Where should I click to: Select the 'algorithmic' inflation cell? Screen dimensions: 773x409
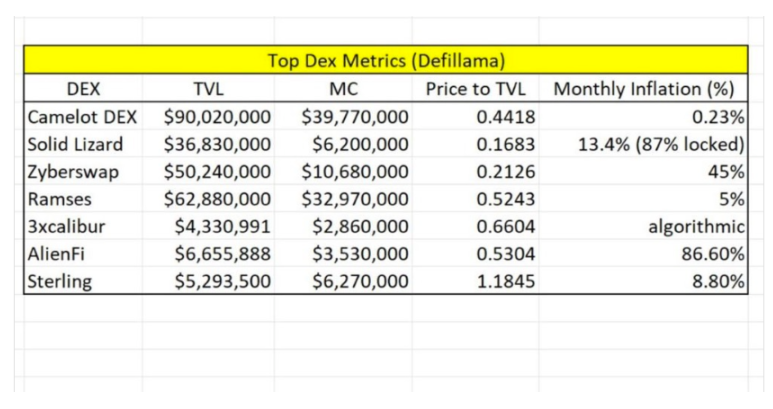(644, 226)
